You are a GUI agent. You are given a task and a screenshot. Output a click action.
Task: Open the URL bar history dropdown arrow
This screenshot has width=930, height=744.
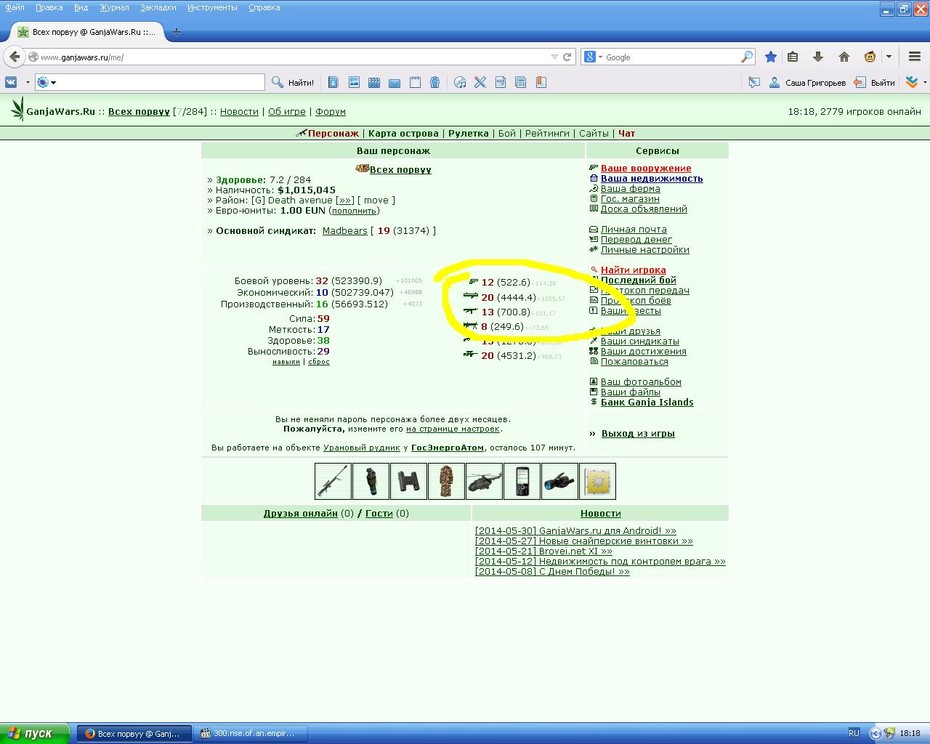click(555, 57)
